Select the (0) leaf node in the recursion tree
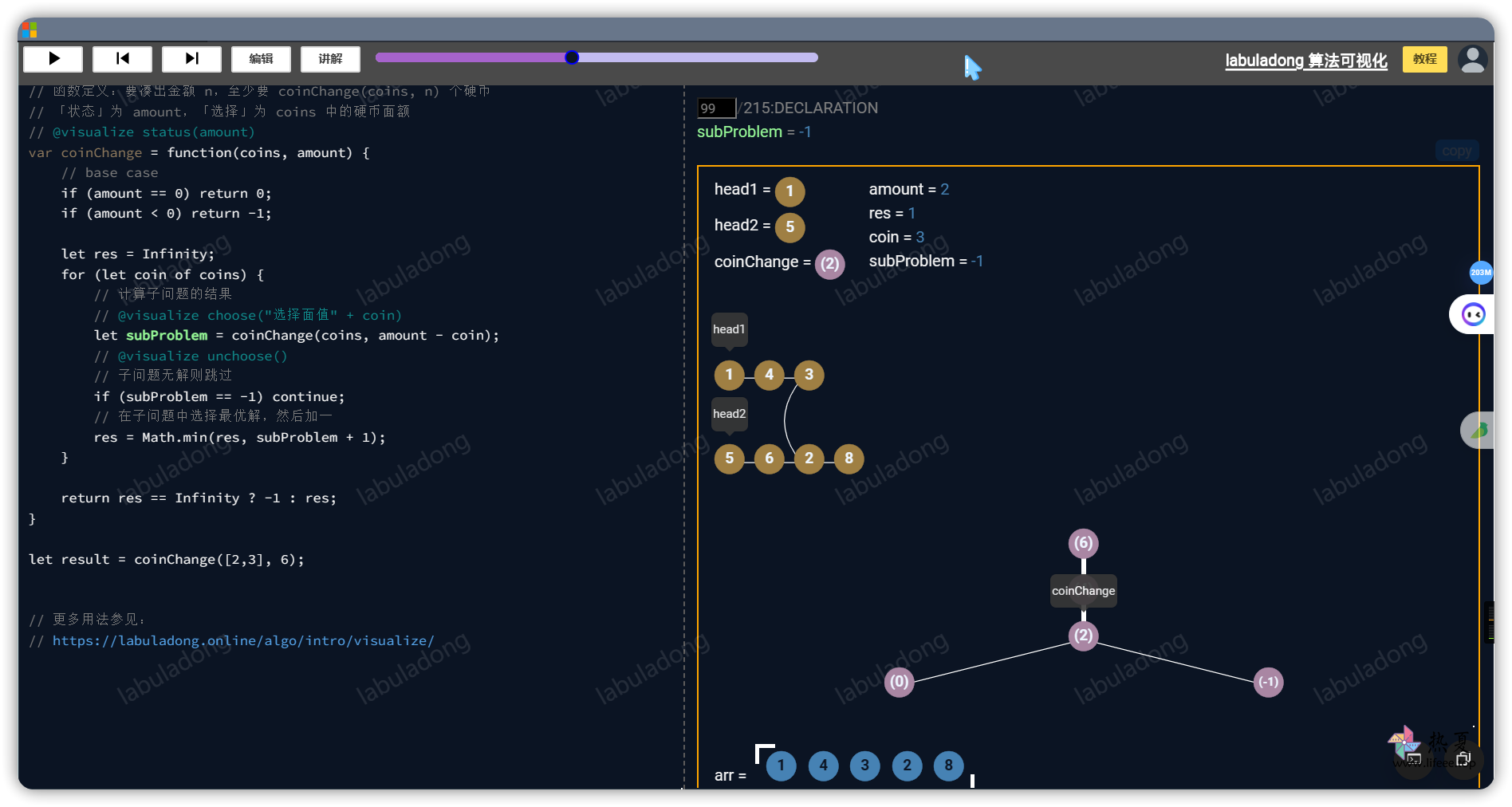This screenshot has height=807, width=1512. [x=899, y=682]
